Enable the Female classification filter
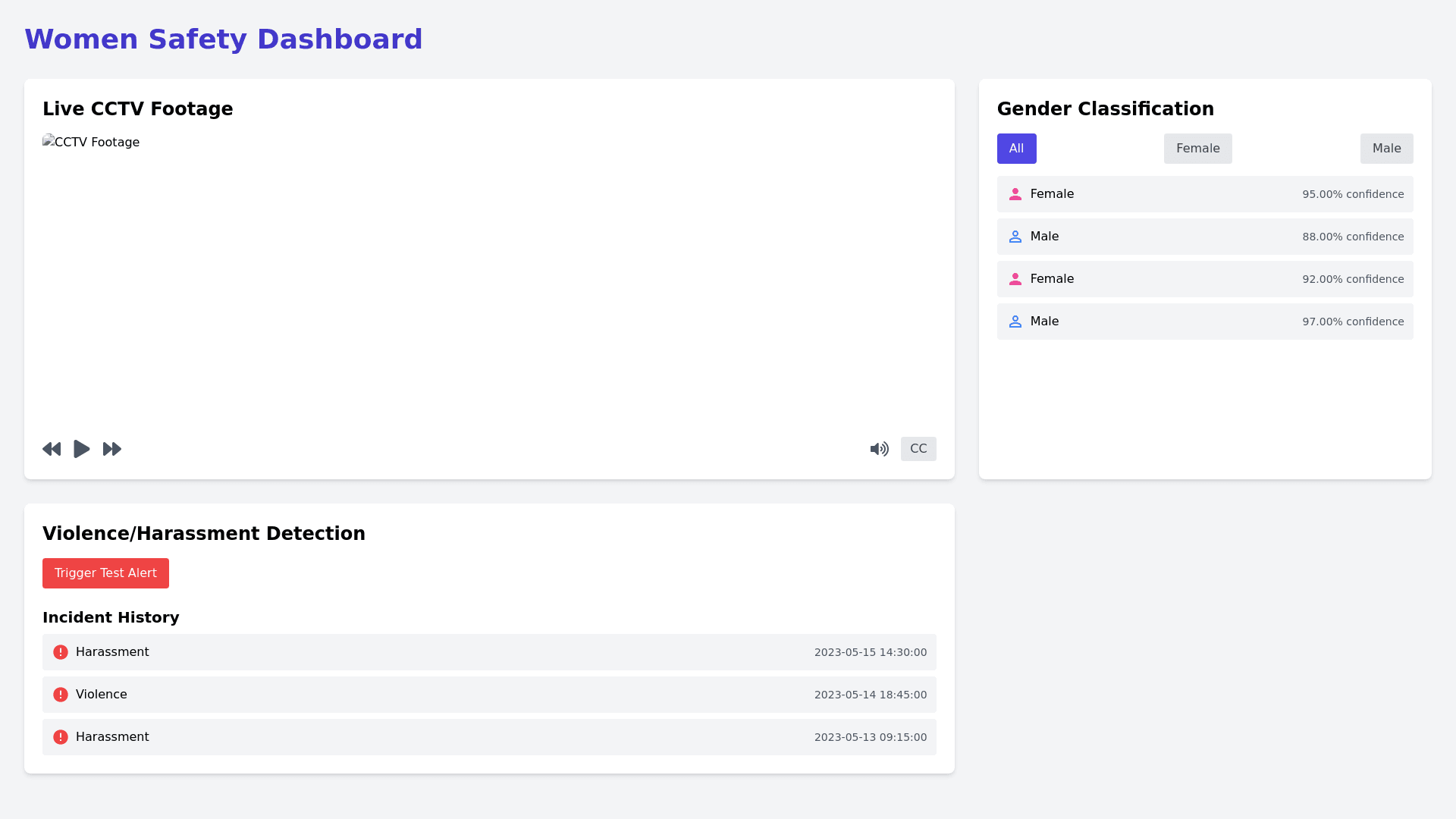 coord(1197,149)
